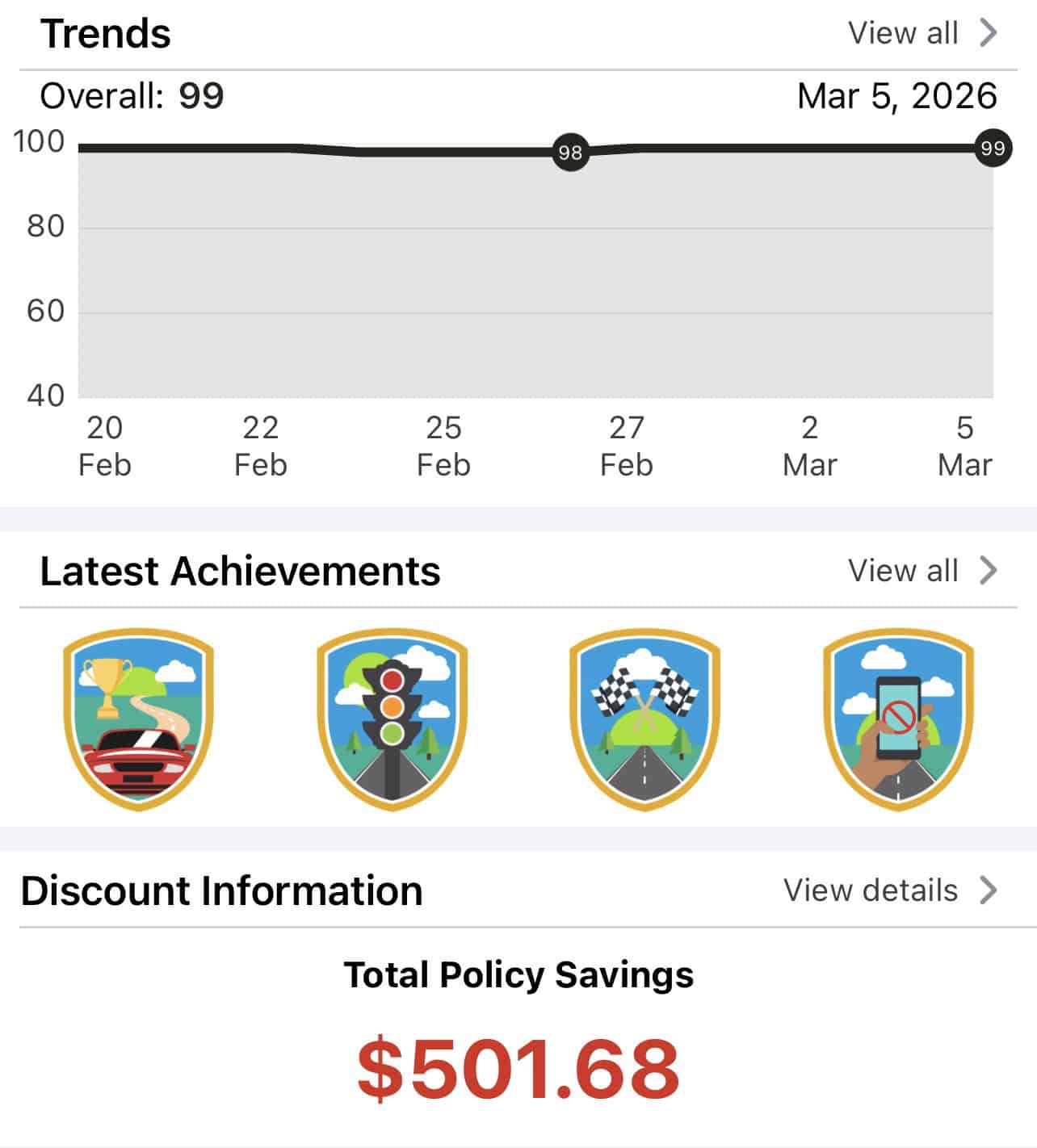Expand Latest Achievements using its chevron
The width and height of the screenshot is (1037, 1148).
tap(989, 571)
